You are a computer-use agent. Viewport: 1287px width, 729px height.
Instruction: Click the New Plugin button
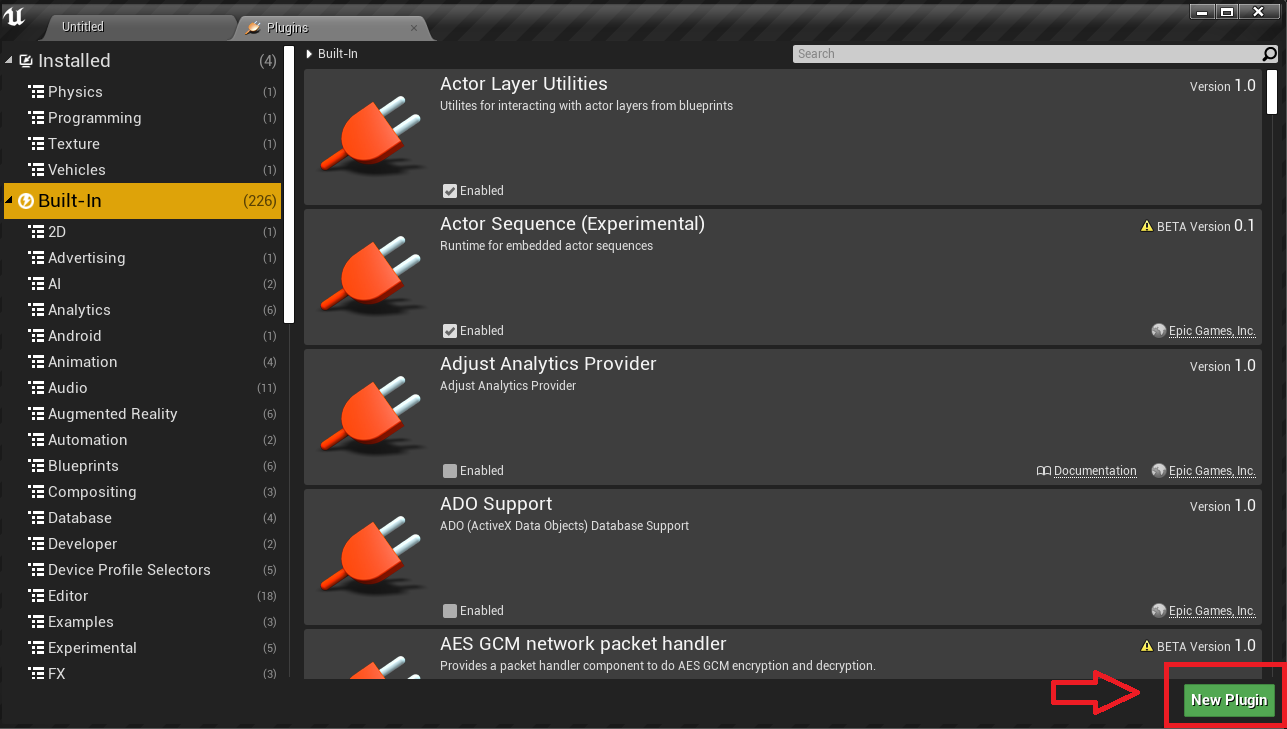click(1229, 700)
